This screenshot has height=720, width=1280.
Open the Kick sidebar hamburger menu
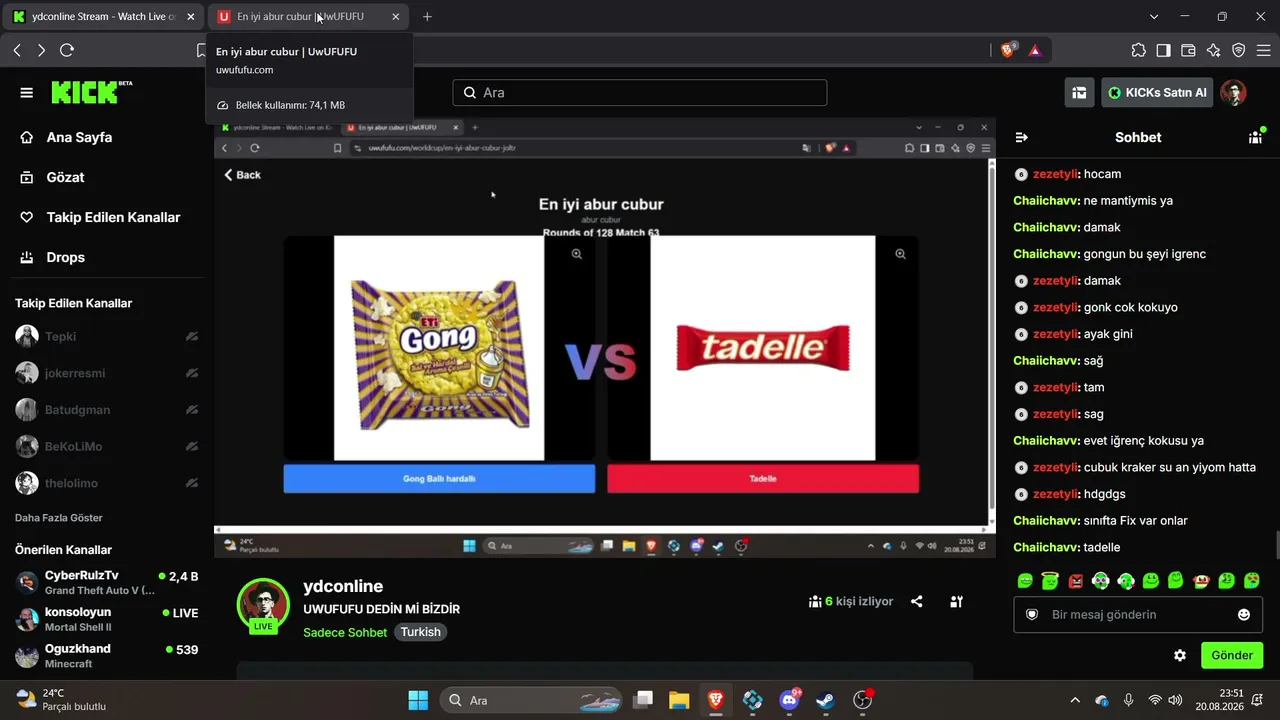[x=27, y=93]
